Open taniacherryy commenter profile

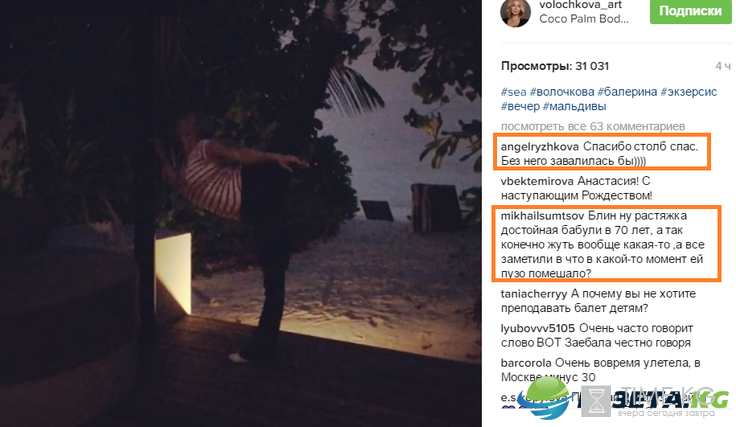tap(534, 294)
